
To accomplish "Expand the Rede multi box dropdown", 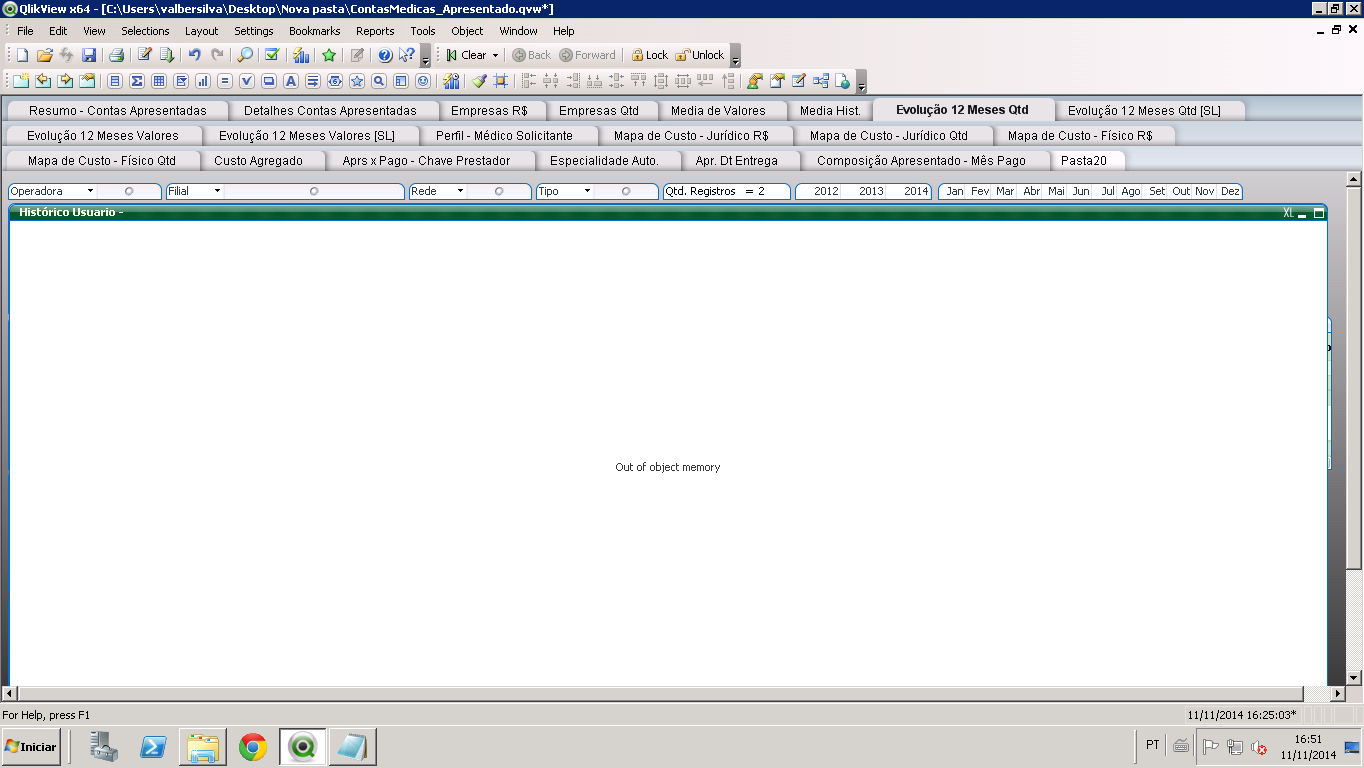I will click(460, 191).
